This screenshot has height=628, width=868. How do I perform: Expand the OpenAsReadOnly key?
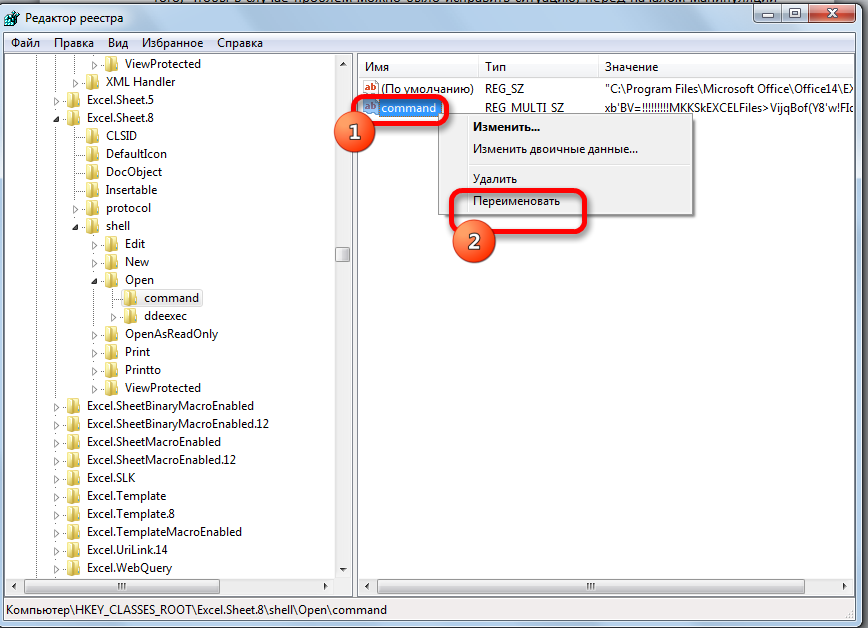(94, 334)
